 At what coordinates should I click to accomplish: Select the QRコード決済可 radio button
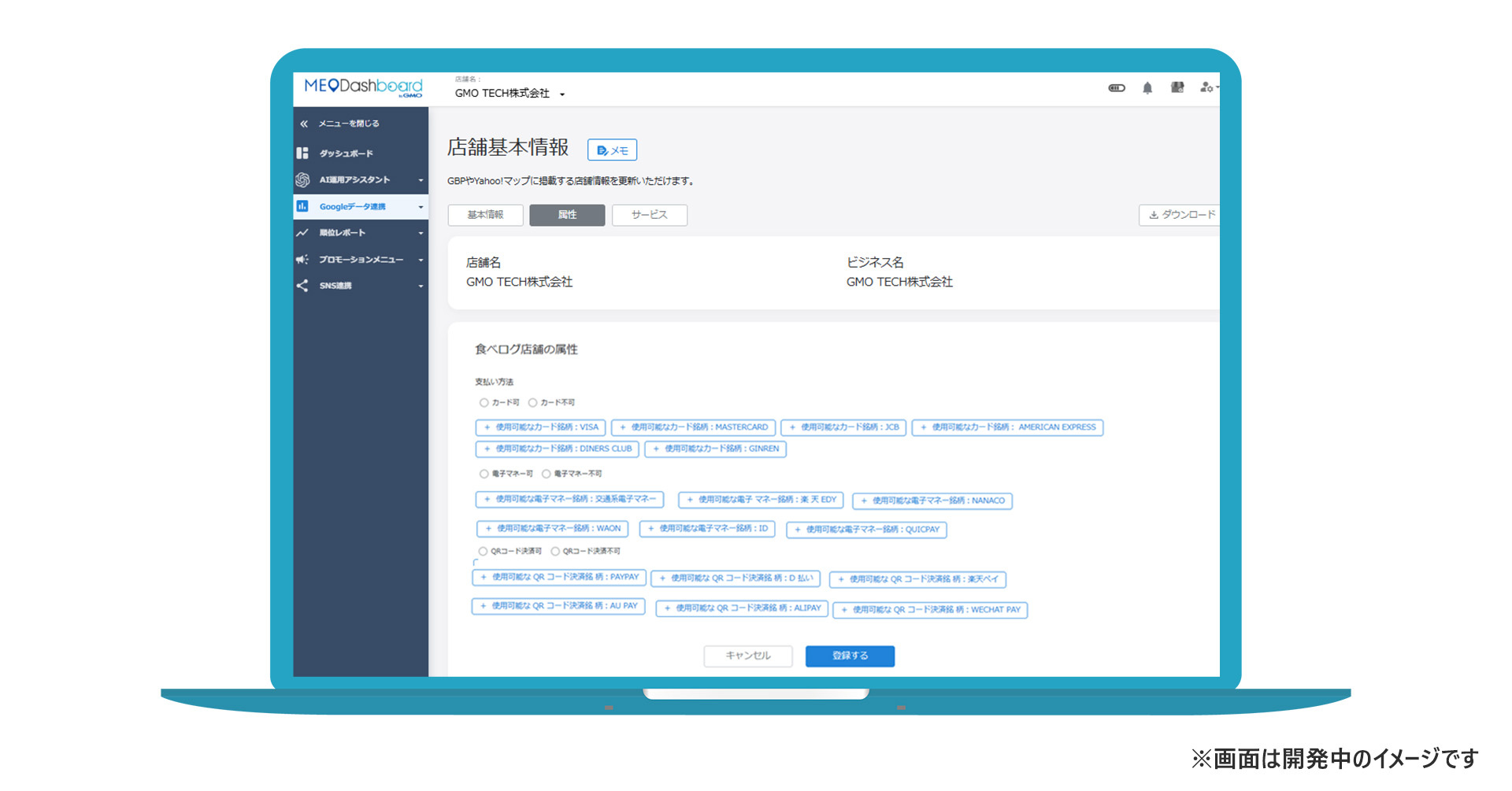(483, 552)
